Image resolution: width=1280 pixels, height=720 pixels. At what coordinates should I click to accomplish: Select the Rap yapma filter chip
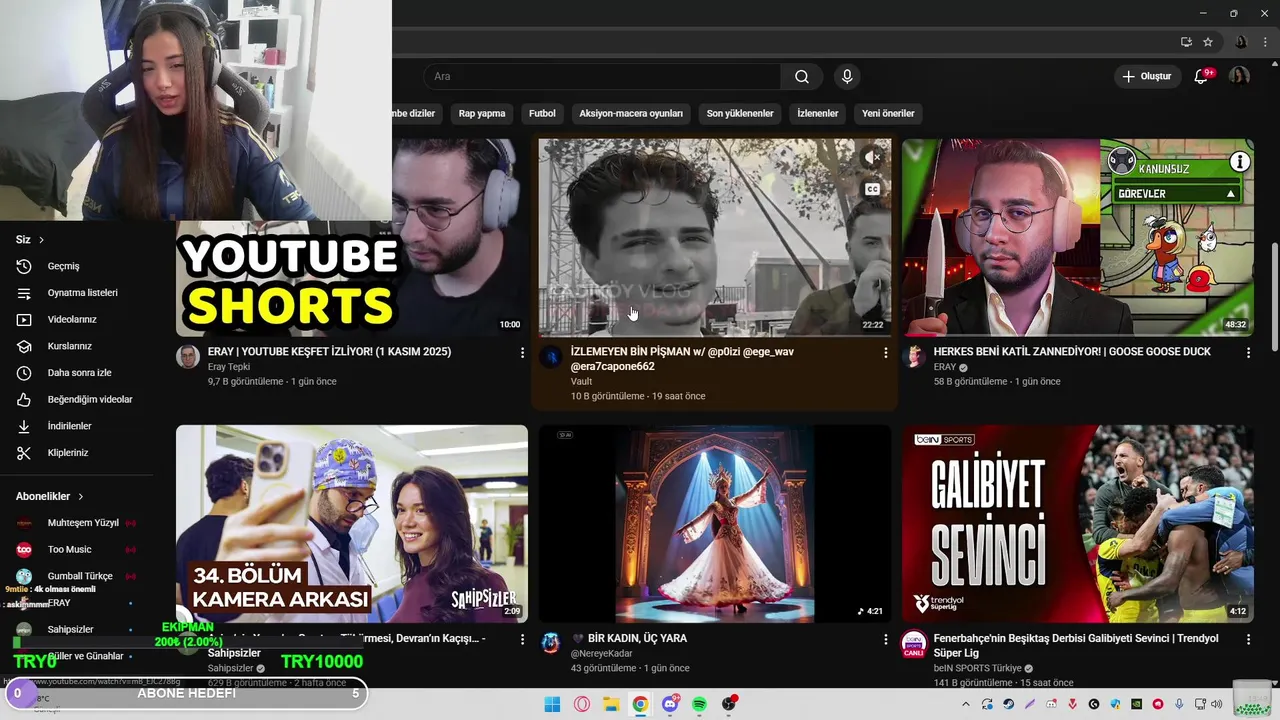pyautogui.click(x=482, y=113)
